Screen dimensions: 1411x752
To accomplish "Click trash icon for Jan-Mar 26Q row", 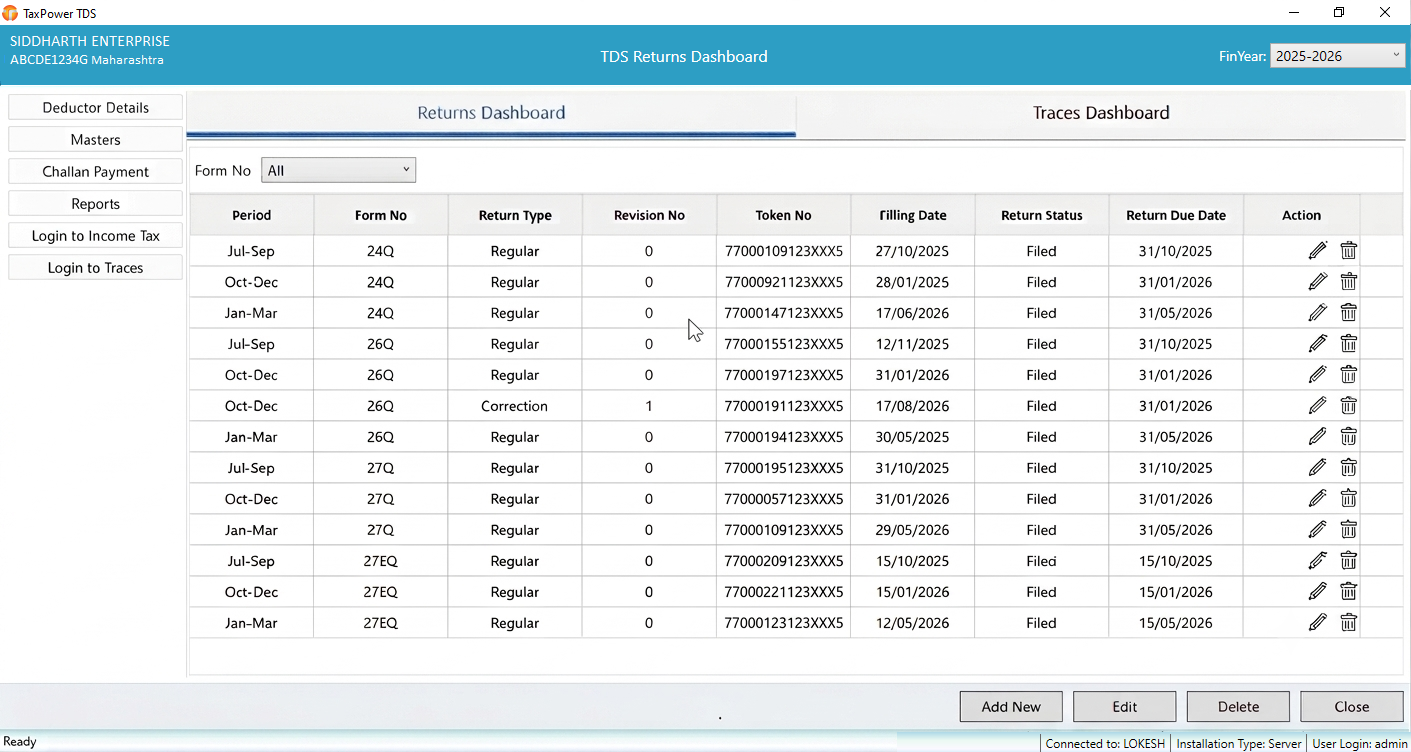I will click(1348, 437).
